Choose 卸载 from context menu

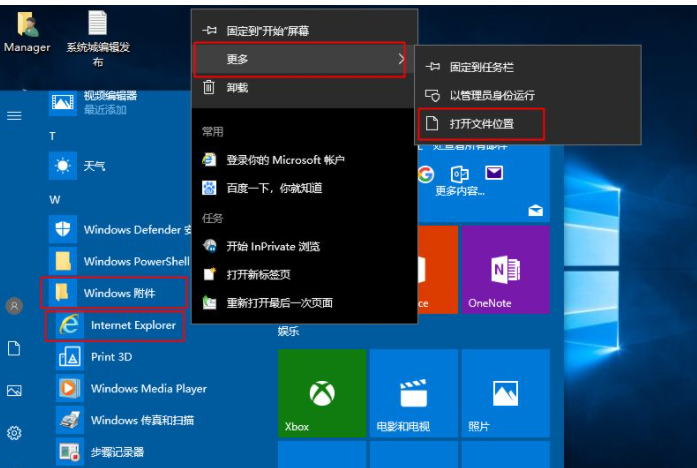point(304,88)
